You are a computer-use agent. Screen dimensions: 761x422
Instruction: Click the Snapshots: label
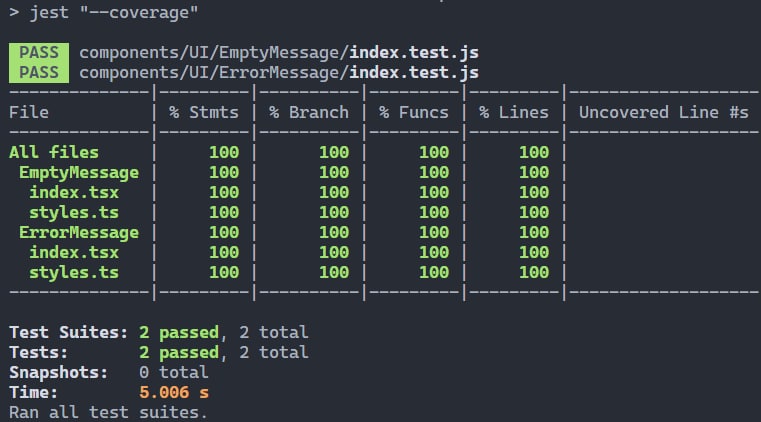coord(59,373)
